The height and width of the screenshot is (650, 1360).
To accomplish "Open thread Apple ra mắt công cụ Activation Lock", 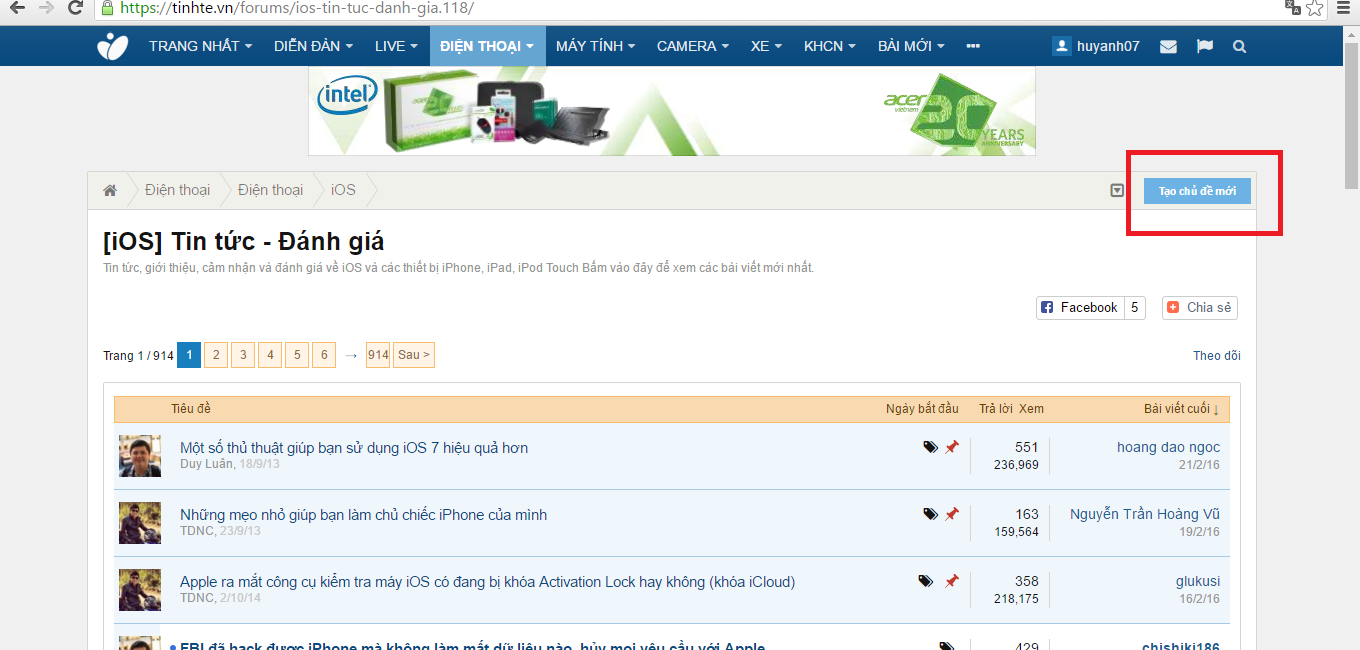I will (487, 582).
